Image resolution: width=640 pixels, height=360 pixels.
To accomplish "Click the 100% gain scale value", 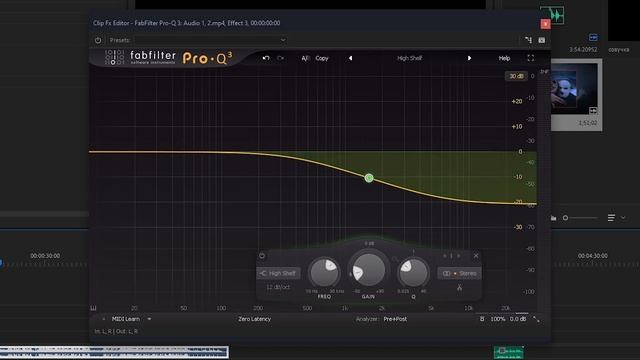I will click(498, 319).
